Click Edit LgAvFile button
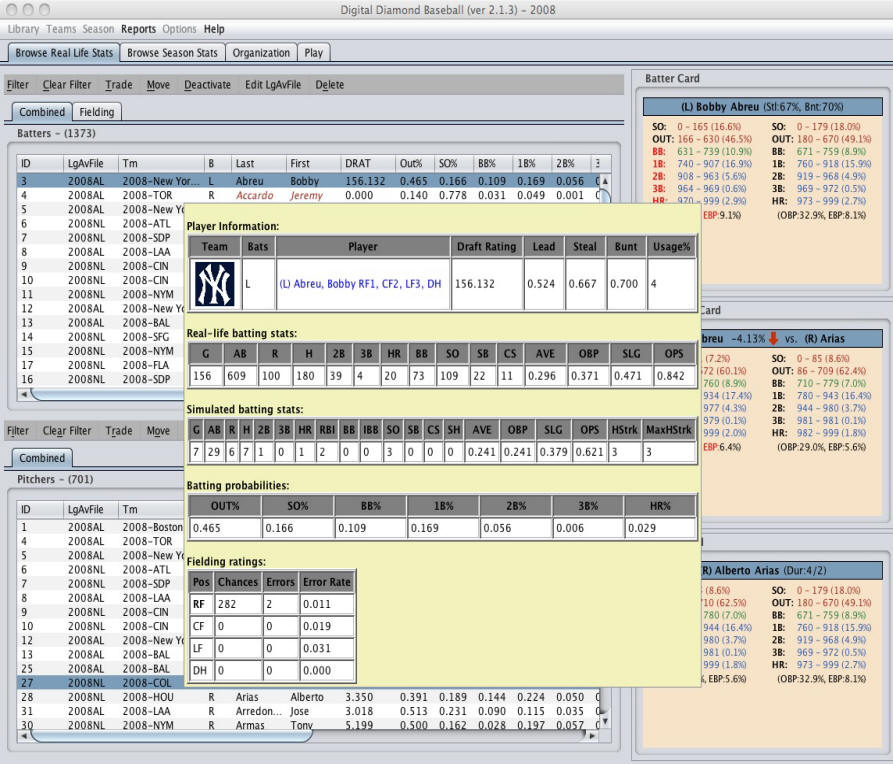The width and height of the screenshot is (893, 764). (x=273, y=85)
